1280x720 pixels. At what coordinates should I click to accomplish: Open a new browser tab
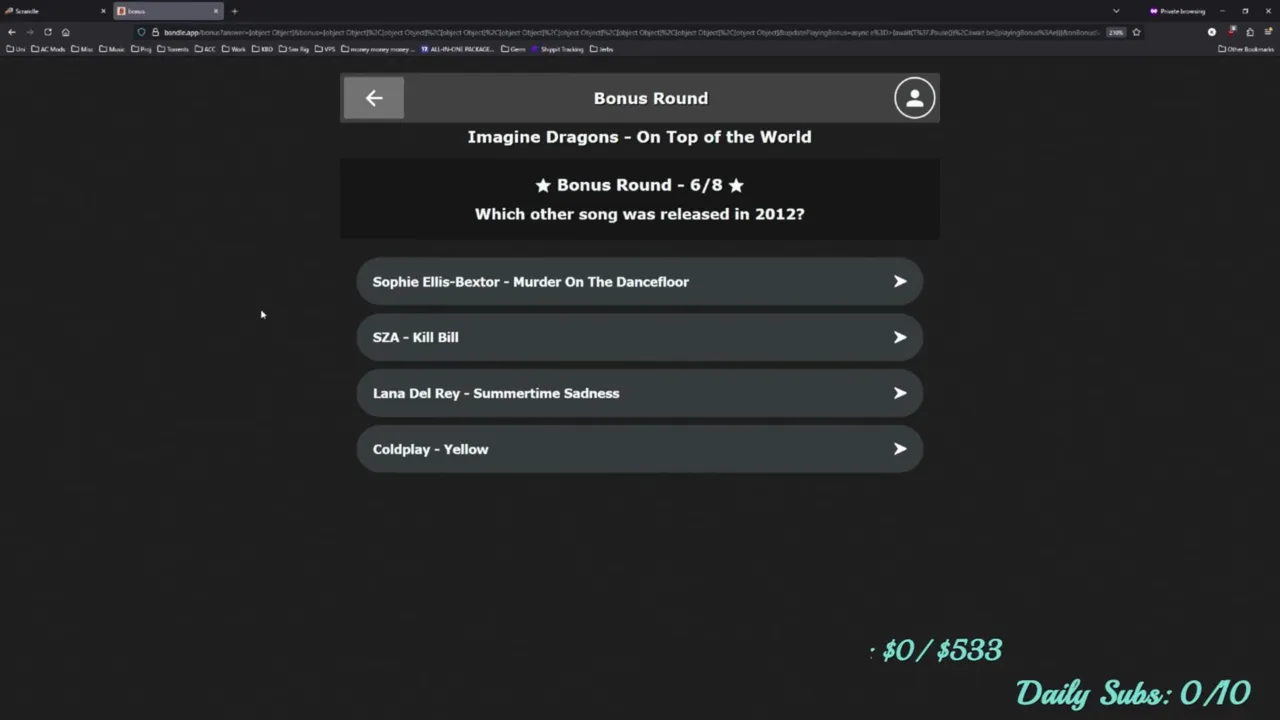coord(234,11)
